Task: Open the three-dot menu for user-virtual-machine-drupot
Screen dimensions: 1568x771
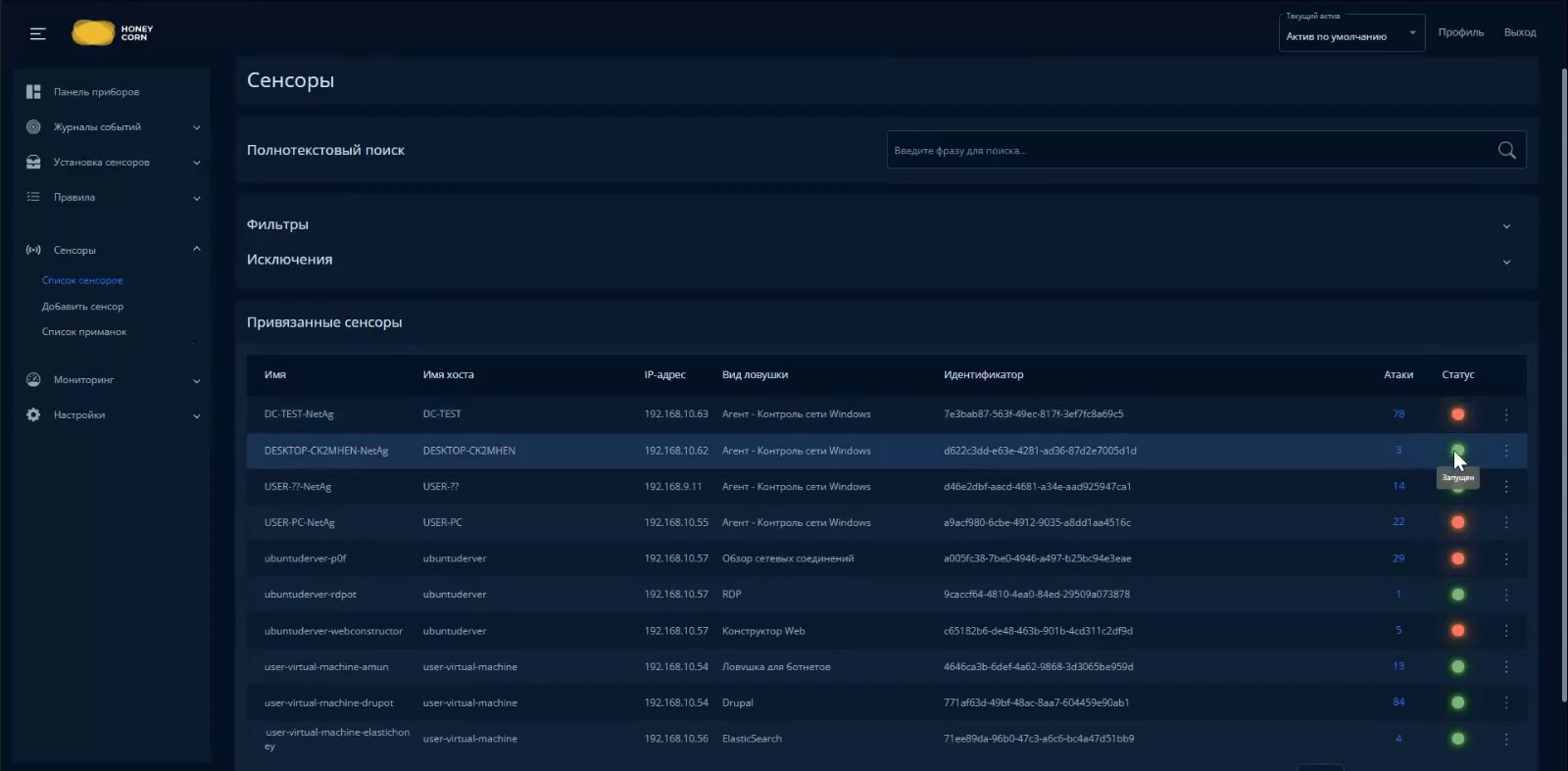Action: click(x=1506, y=702)
